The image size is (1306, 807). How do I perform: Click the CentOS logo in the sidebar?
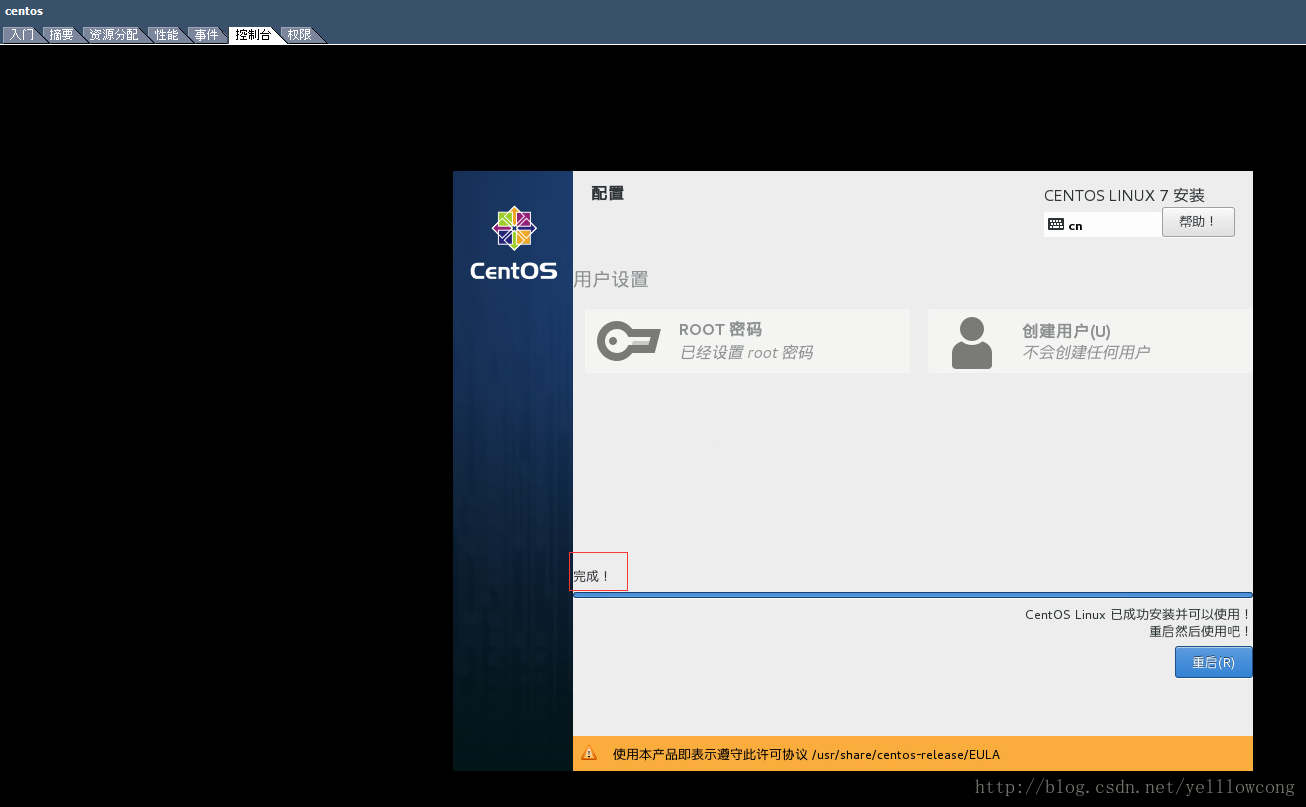coord(514,243)
